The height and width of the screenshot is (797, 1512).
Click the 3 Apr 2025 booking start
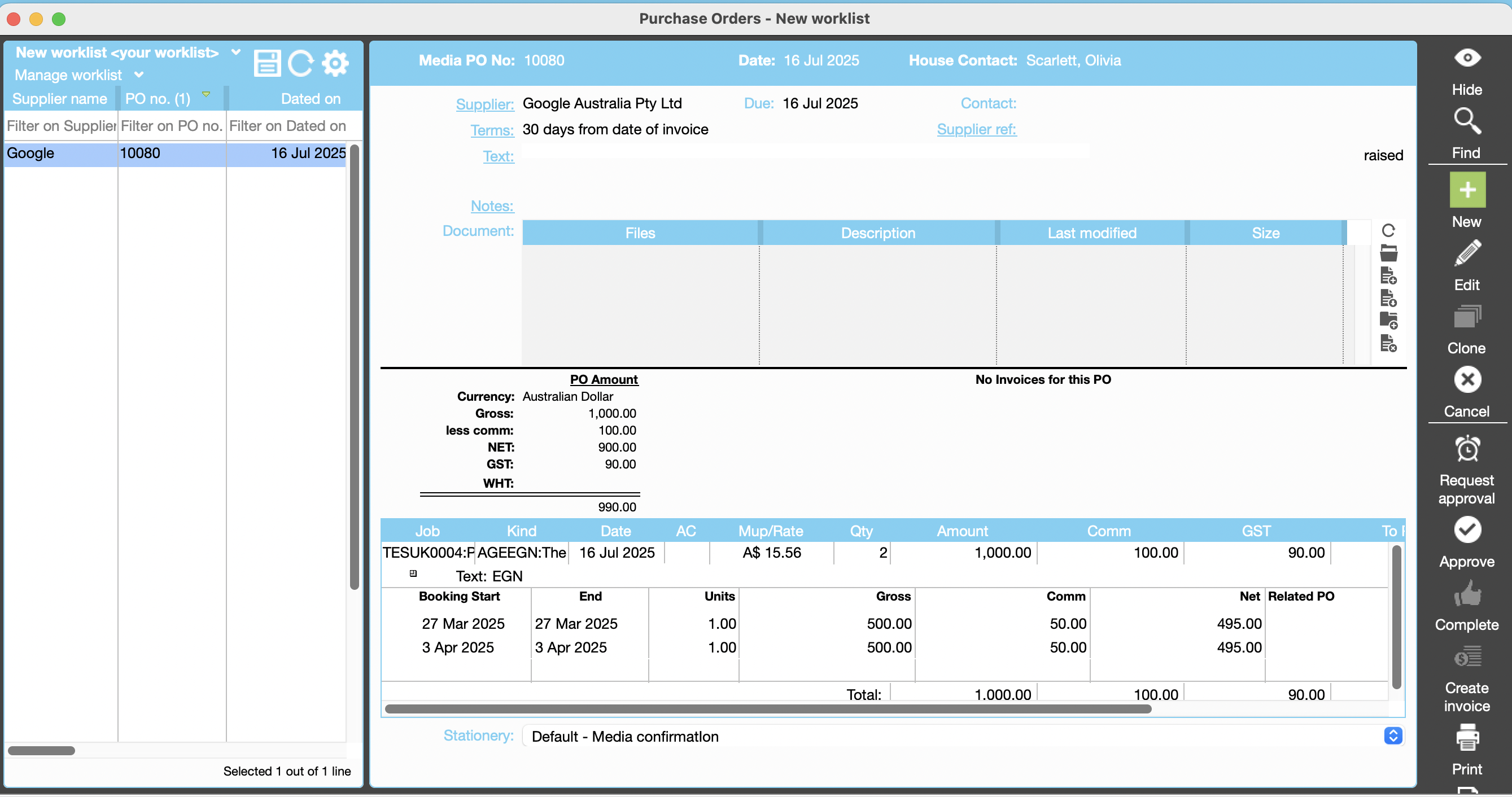tap(458, 647)
